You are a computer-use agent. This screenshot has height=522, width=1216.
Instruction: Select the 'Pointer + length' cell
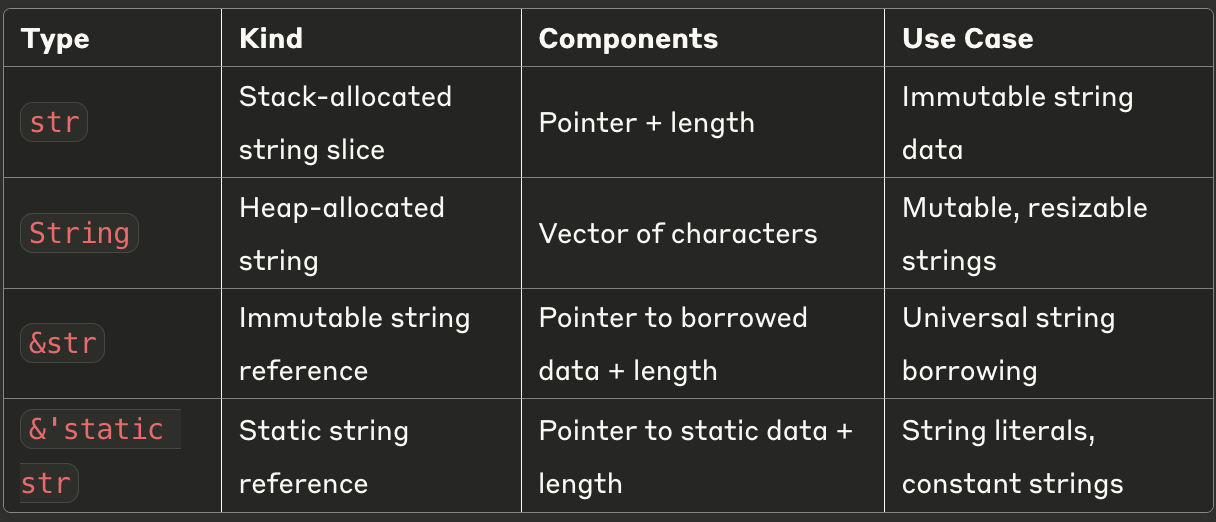pos(703,123)
